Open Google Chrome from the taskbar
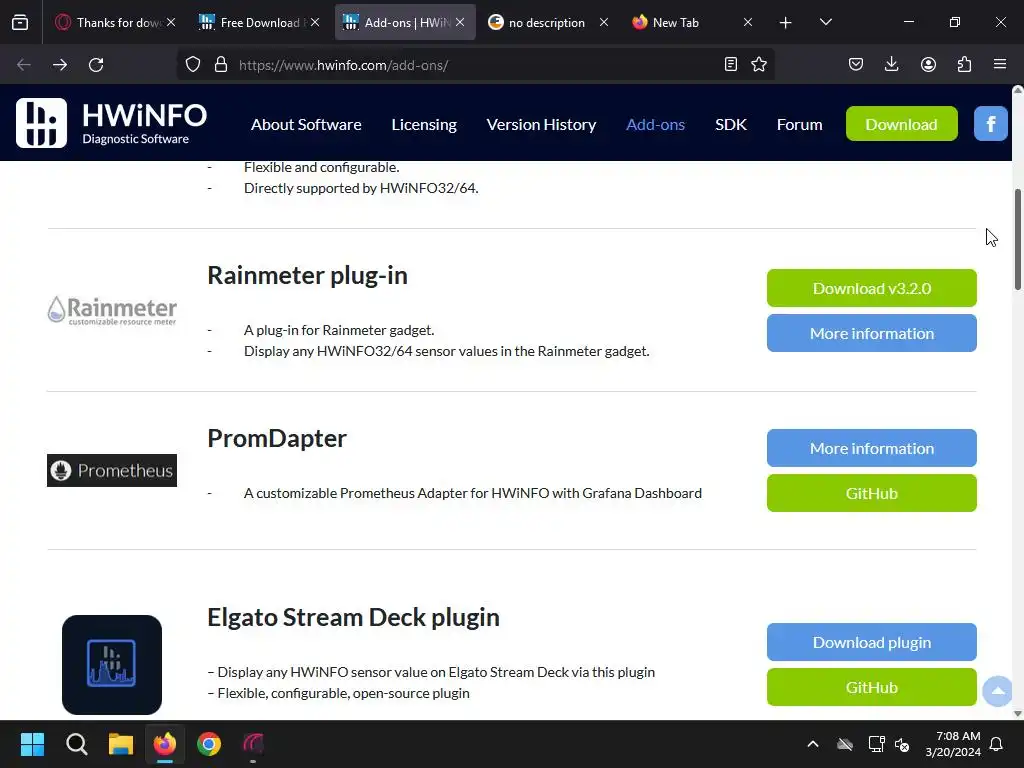Image resolution: width=1024 pixels, height=768 pixels. tap(209, 744)
